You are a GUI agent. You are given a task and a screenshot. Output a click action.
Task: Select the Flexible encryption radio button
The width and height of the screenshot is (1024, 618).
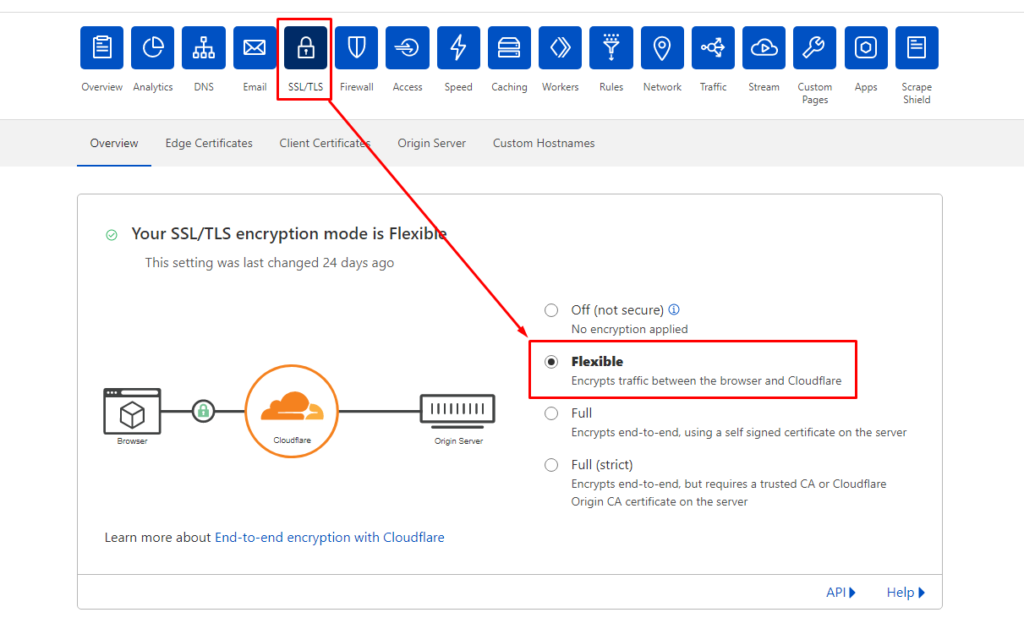pyautogui.click(x=551, y=362)
